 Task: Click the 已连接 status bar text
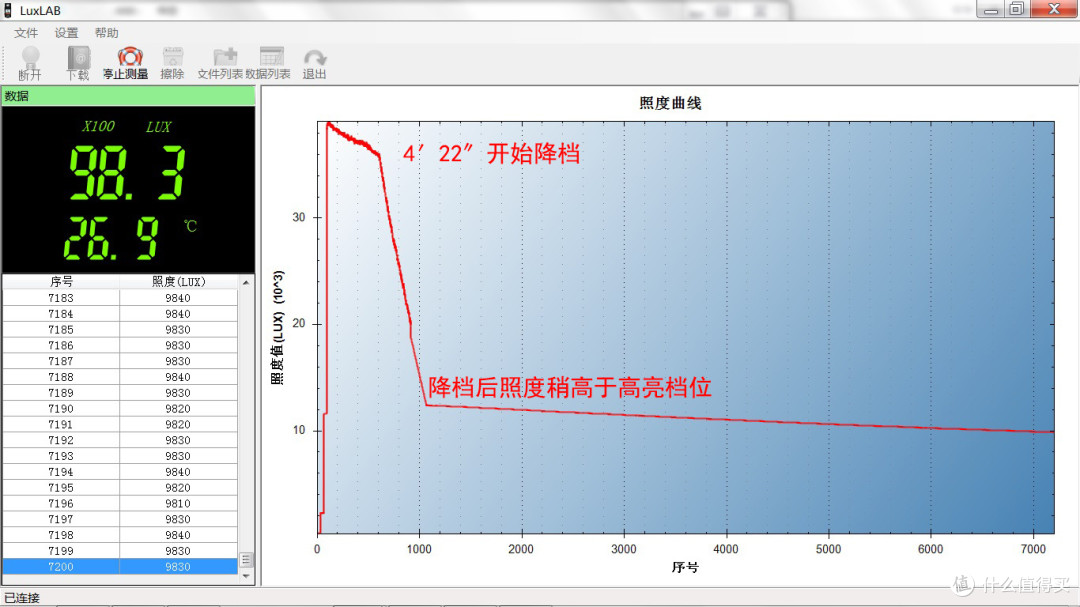click(22, 597)
